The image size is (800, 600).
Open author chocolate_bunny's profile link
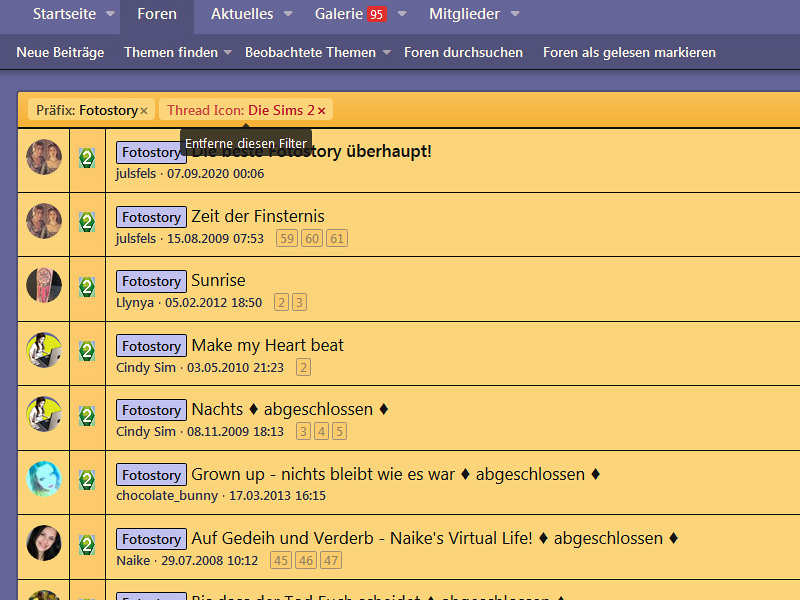pos(167,496)
